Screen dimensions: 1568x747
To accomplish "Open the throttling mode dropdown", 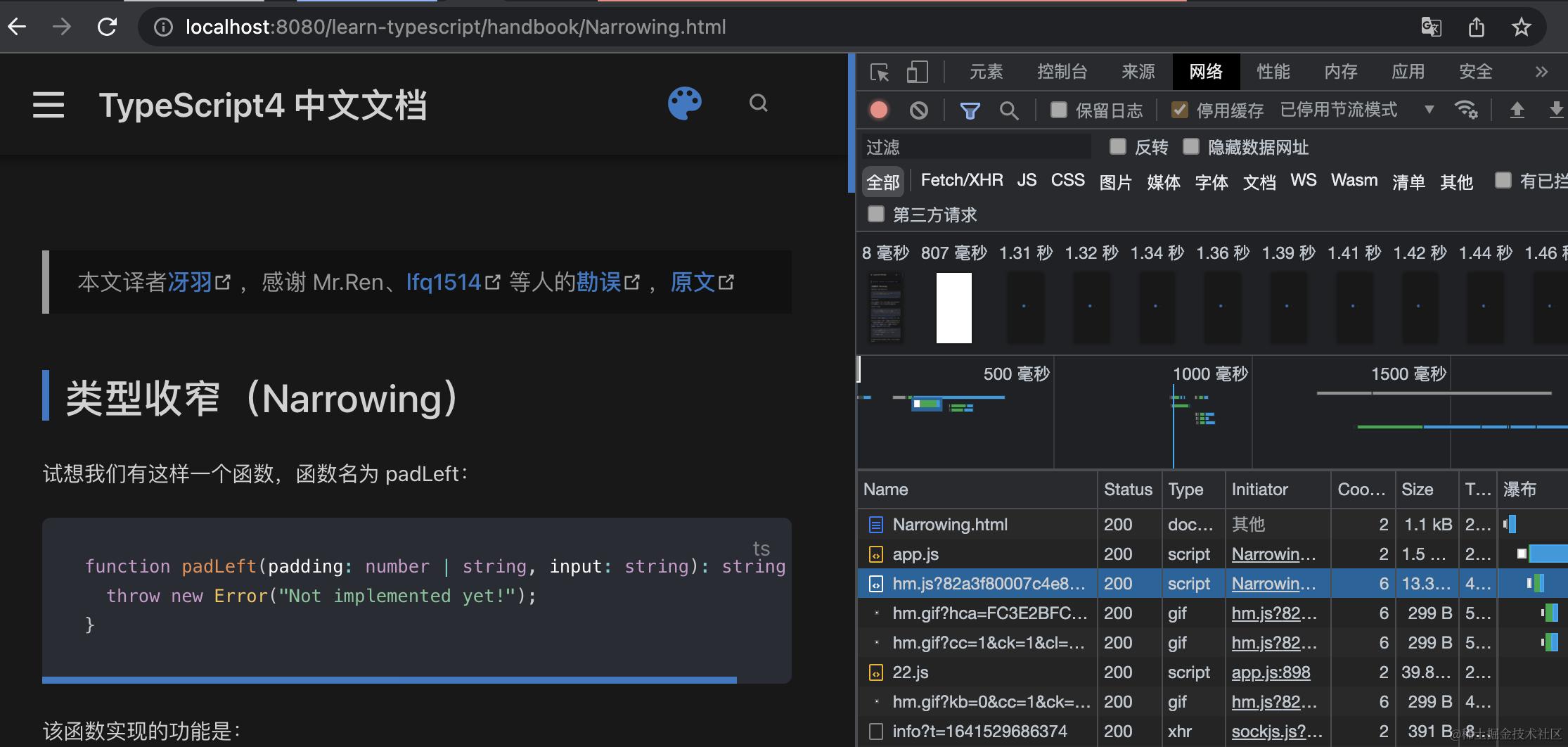I will click(x=1357, y=110).
